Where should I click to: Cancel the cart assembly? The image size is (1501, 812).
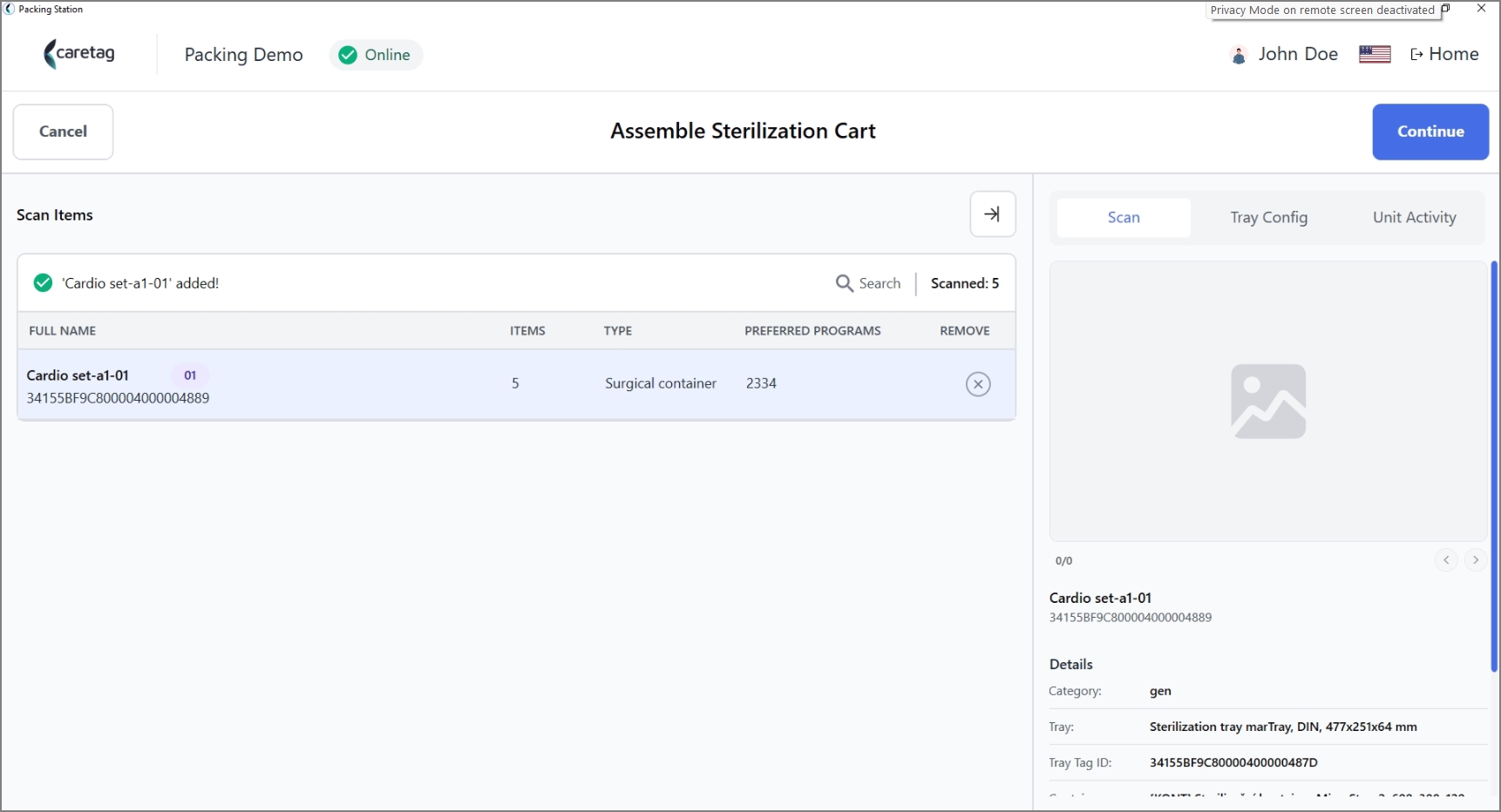coord(63,132)
